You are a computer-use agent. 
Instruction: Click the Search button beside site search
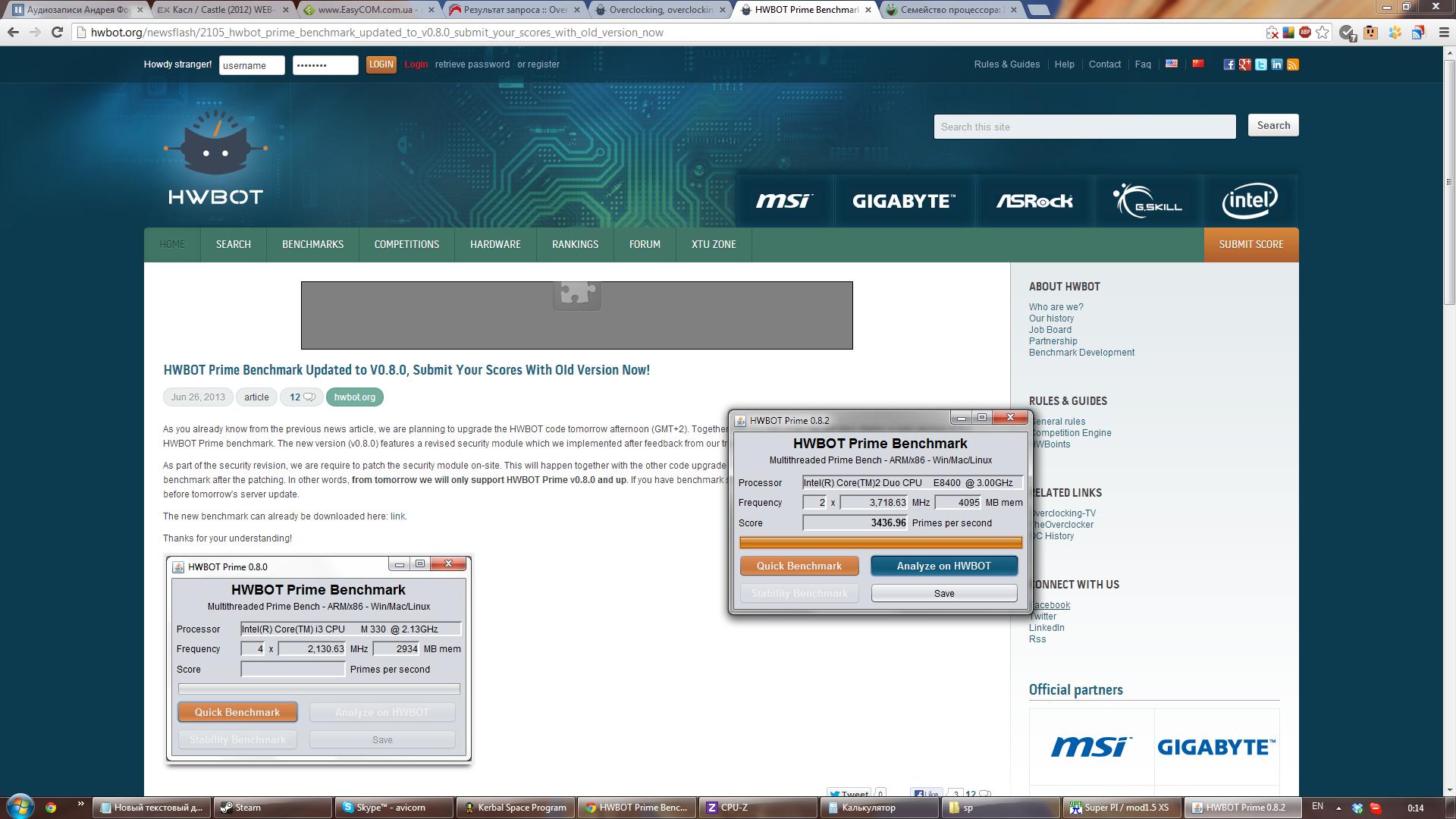(x=1273, y=126)
